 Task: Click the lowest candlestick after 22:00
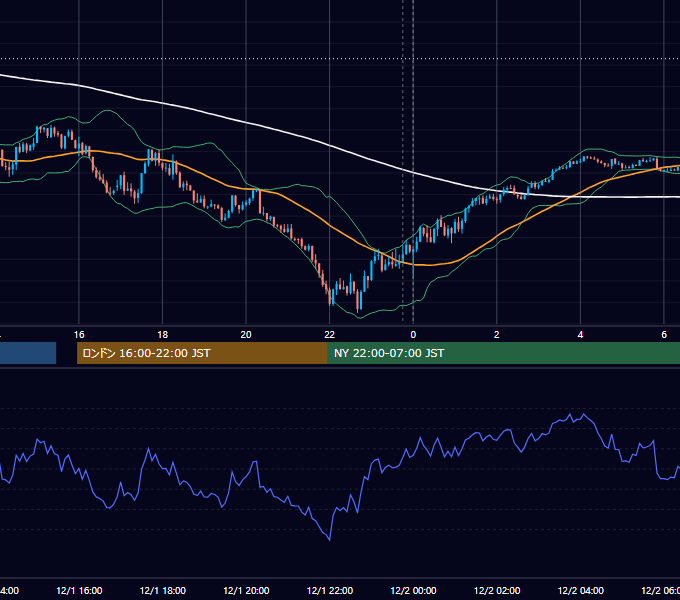click(x=358, y=301)
